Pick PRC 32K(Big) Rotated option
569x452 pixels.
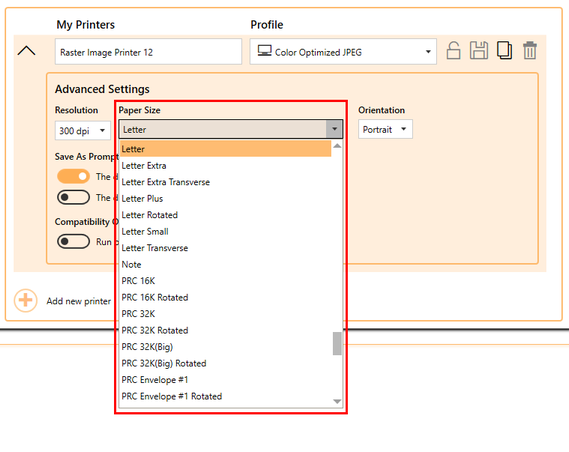(x=225, y=363)
